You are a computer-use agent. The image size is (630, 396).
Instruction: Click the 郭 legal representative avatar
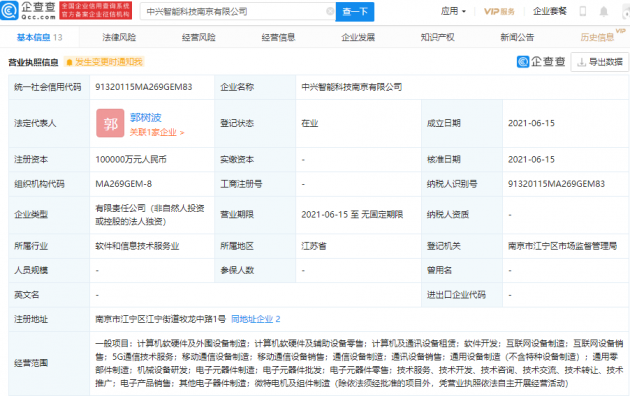[110, 123]
